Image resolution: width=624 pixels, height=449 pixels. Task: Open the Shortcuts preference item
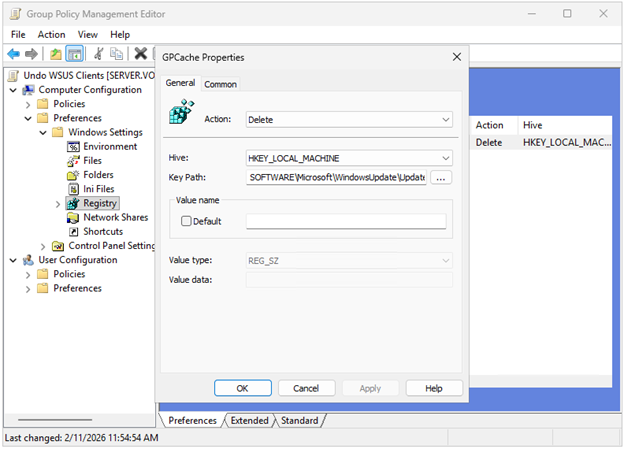[102, 231]
